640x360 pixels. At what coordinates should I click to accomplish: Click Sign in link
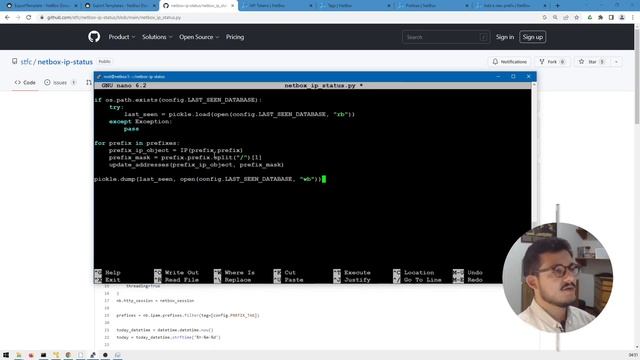point(504,37)
